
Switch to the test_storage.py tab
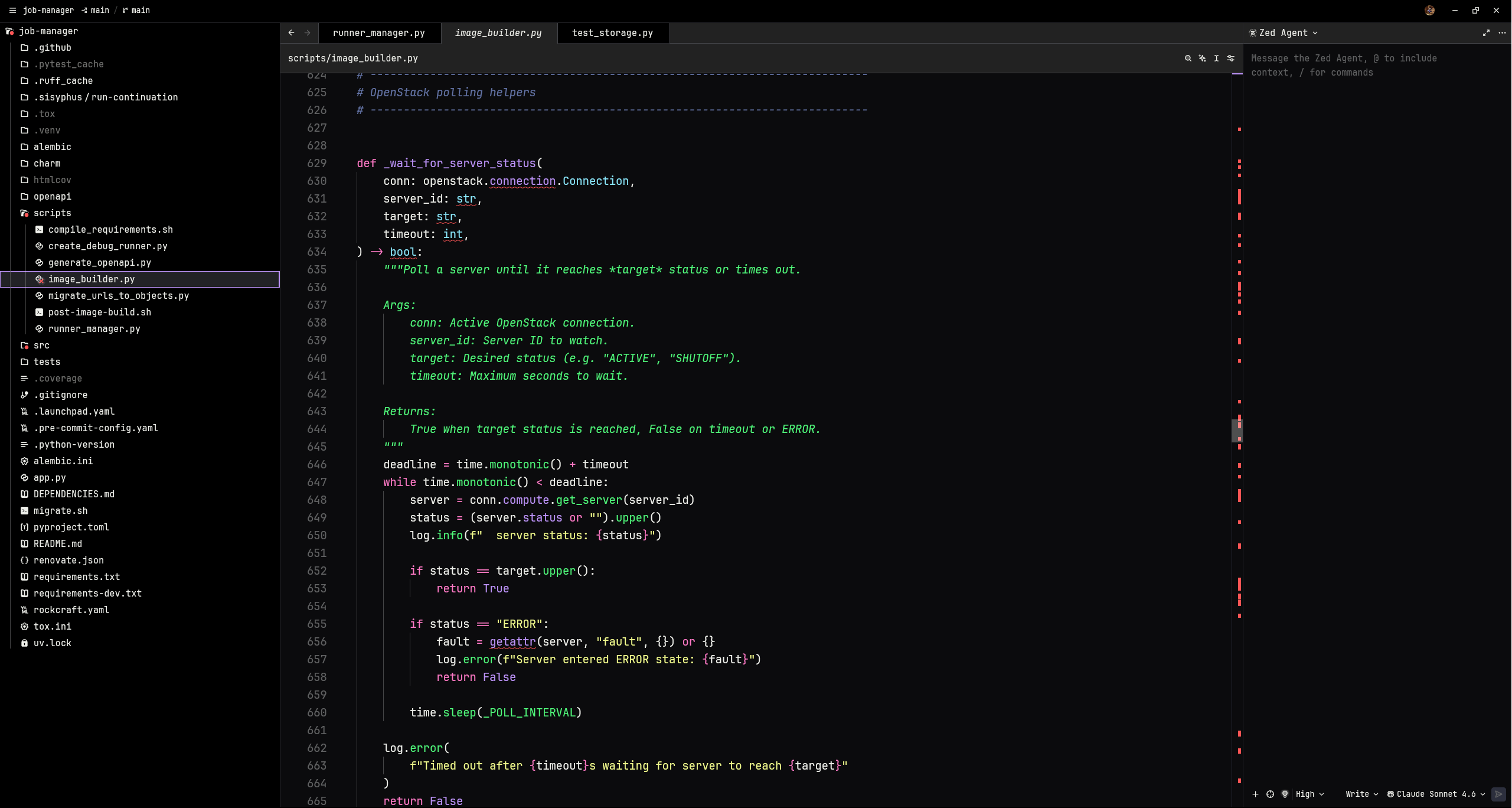(x=612, y=33)
